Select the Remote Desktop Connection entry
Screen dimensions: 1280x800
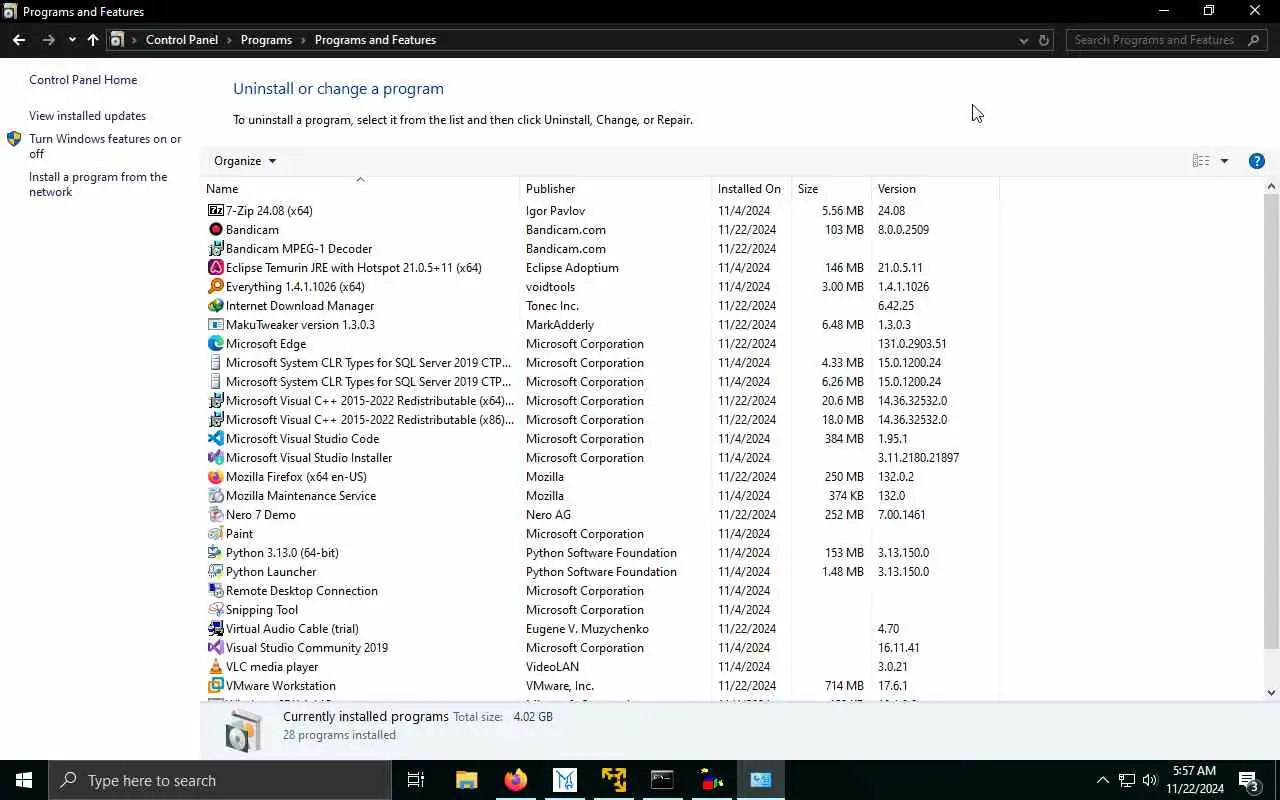(602, 591)
